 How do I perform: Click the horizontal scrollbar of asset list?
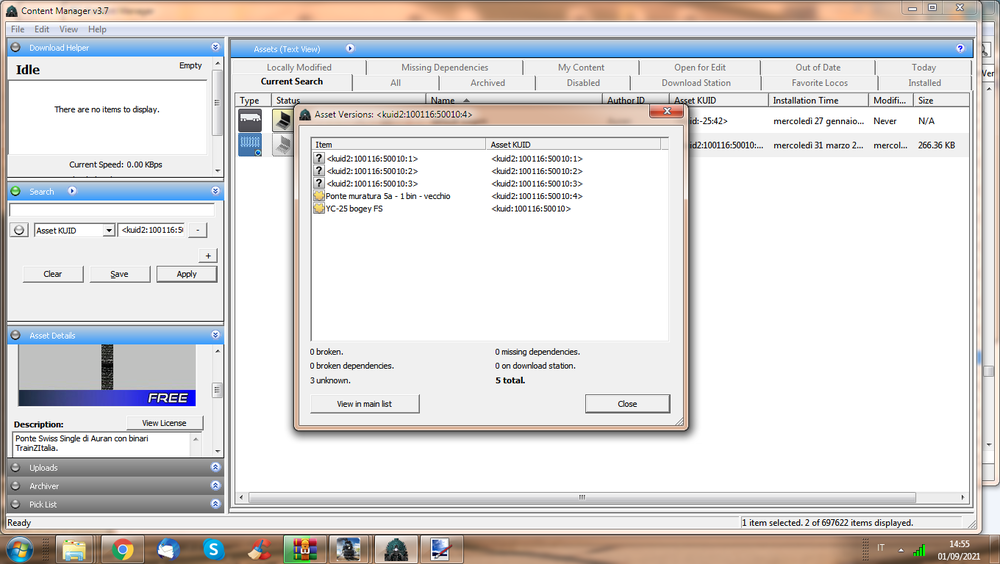(x=582, y=497)
